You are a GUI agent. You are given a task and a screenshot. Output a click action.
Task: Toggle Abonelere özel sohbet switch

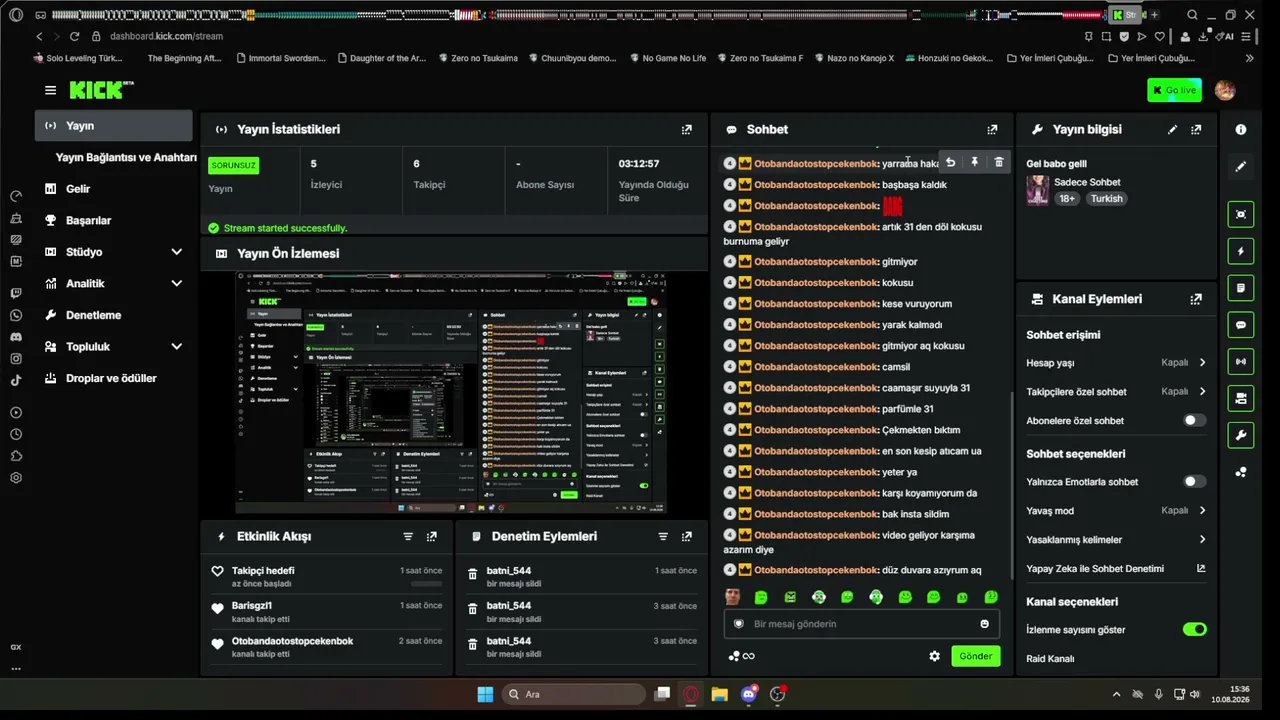[x=1195, y=420]
